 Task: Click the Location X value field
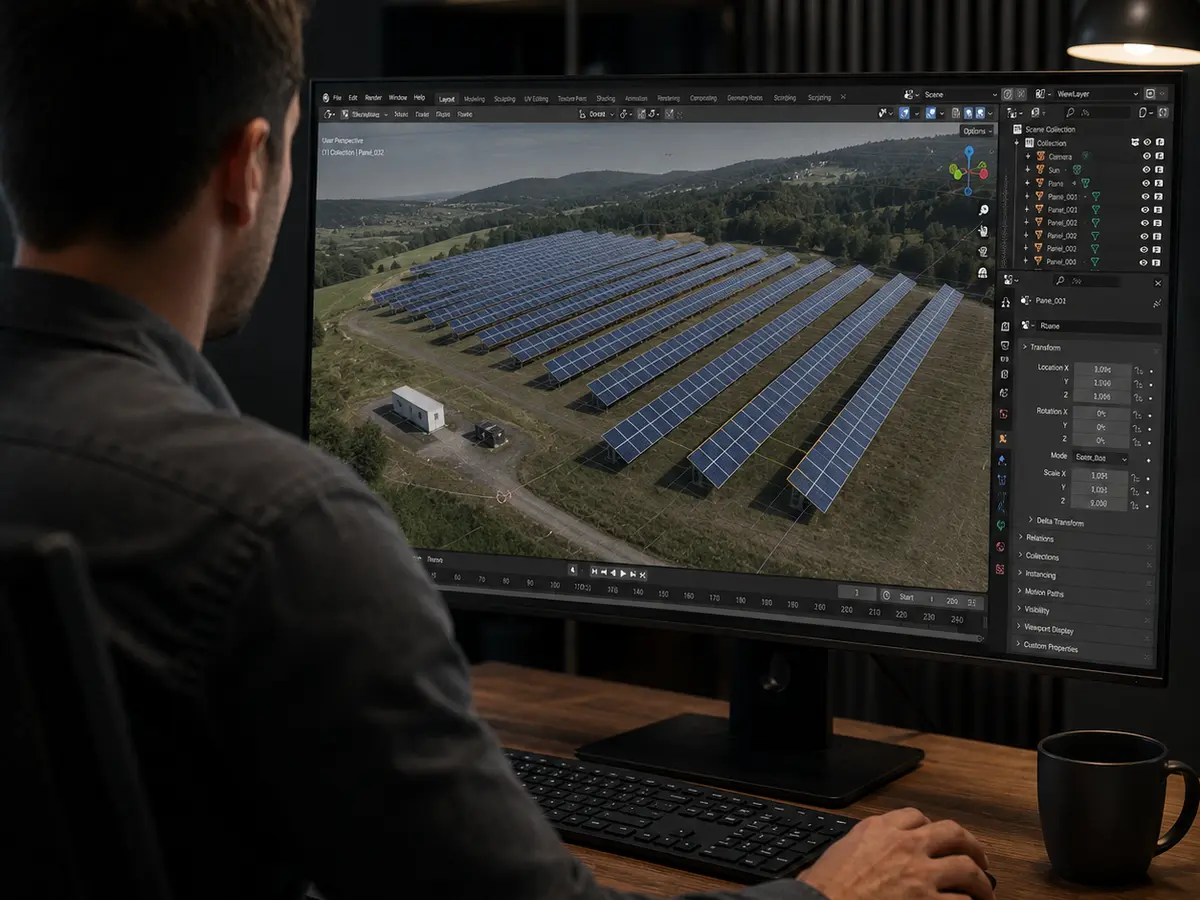pyautogui.click(x=1102, y=369)
